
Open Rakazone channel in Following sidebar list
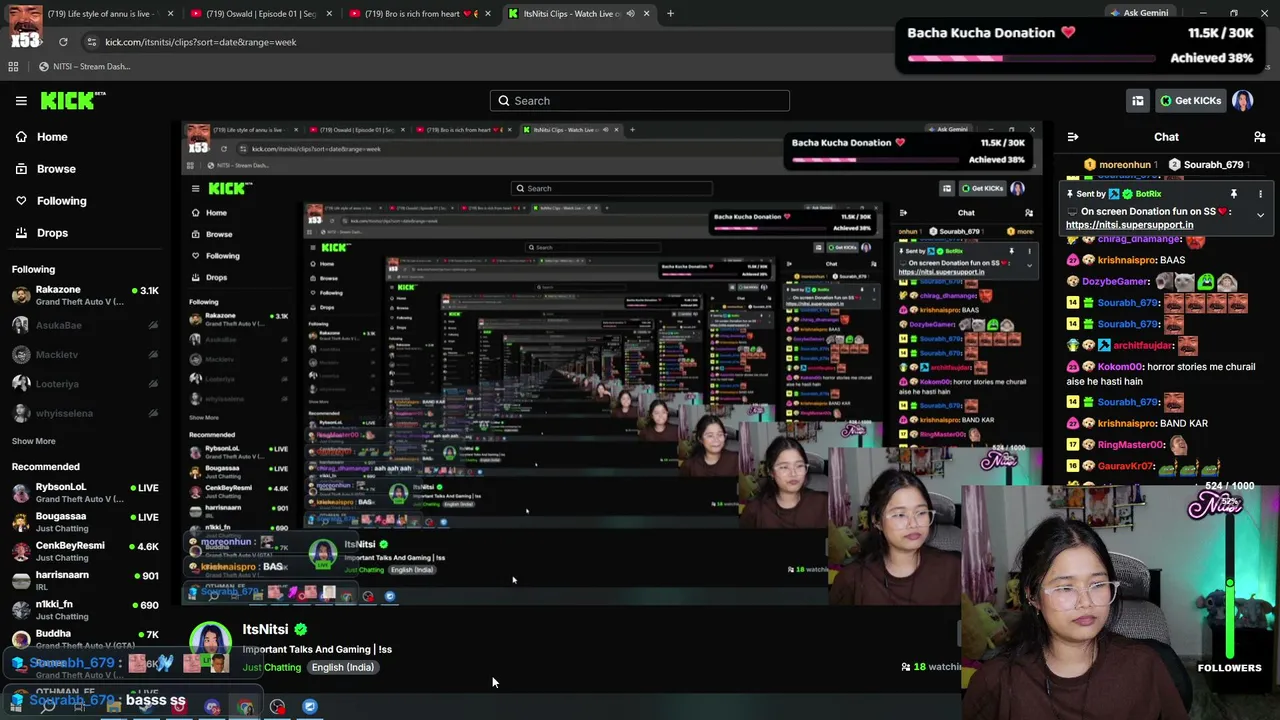tap(85, 296)
